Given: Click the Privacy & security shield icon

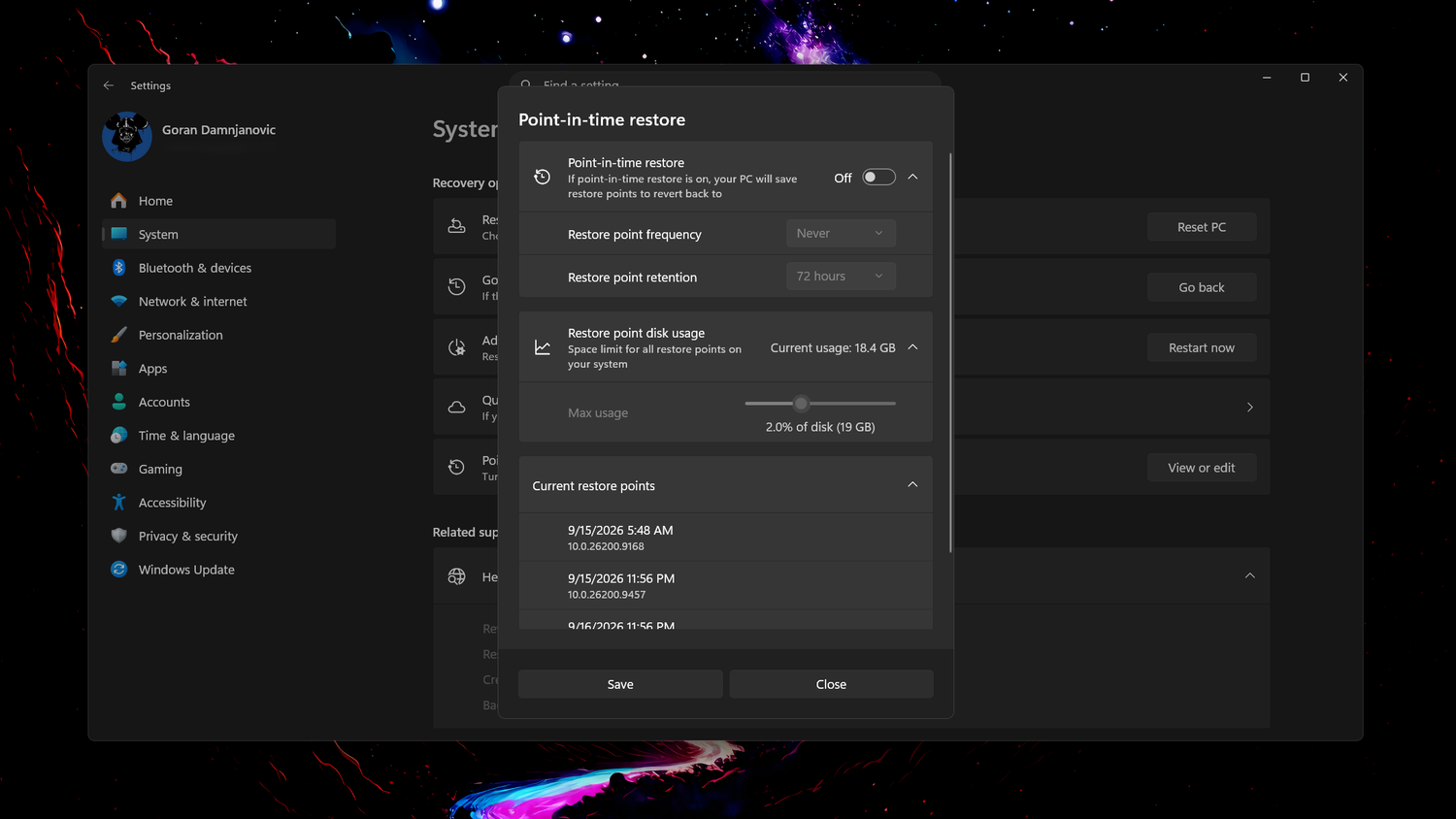Looking at the screenshot, I should [118, 536].
